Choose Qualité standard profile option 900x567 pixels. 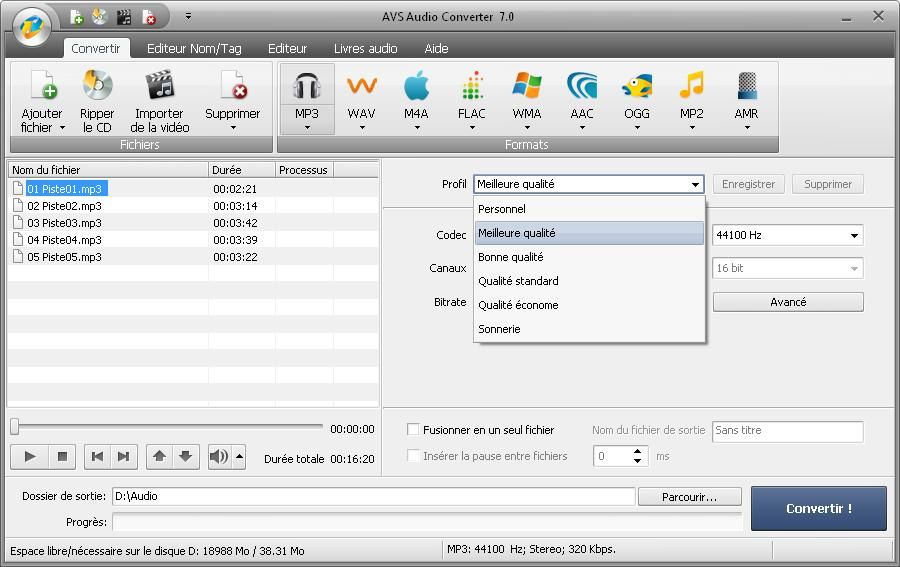pos(589,281)
